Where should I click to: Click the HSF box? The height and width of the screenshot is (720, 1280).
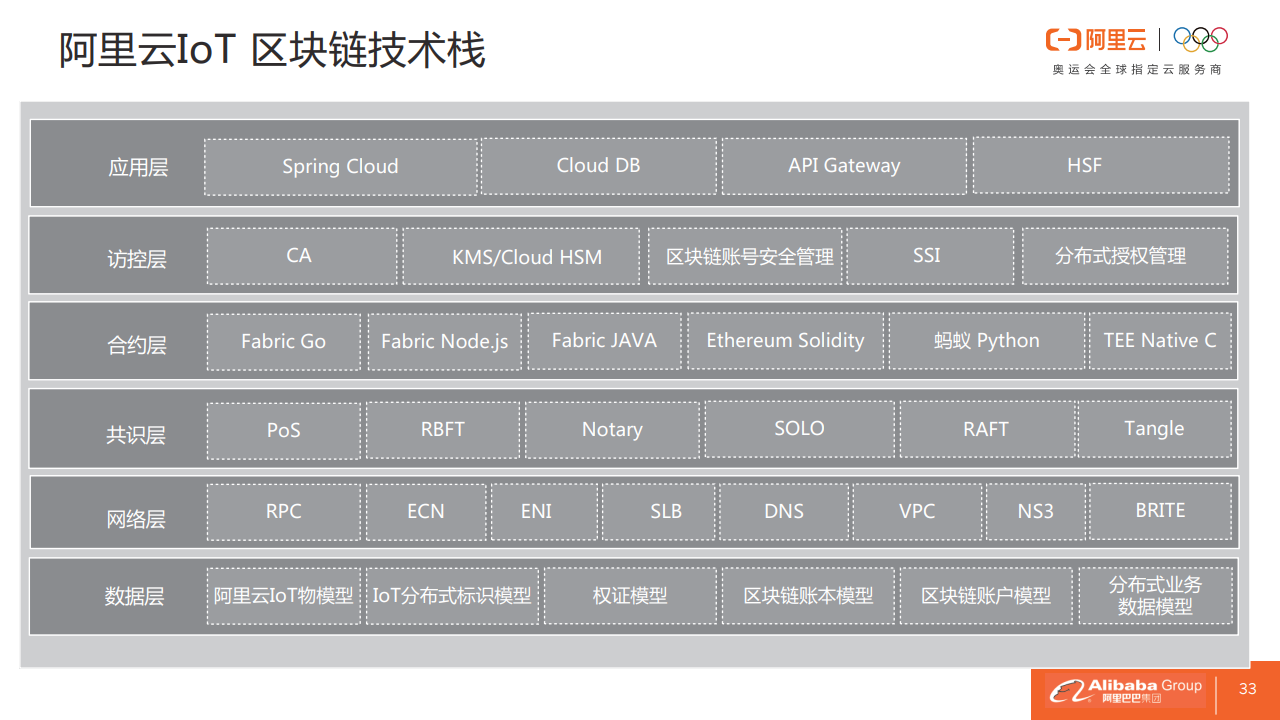[1101, 166]
